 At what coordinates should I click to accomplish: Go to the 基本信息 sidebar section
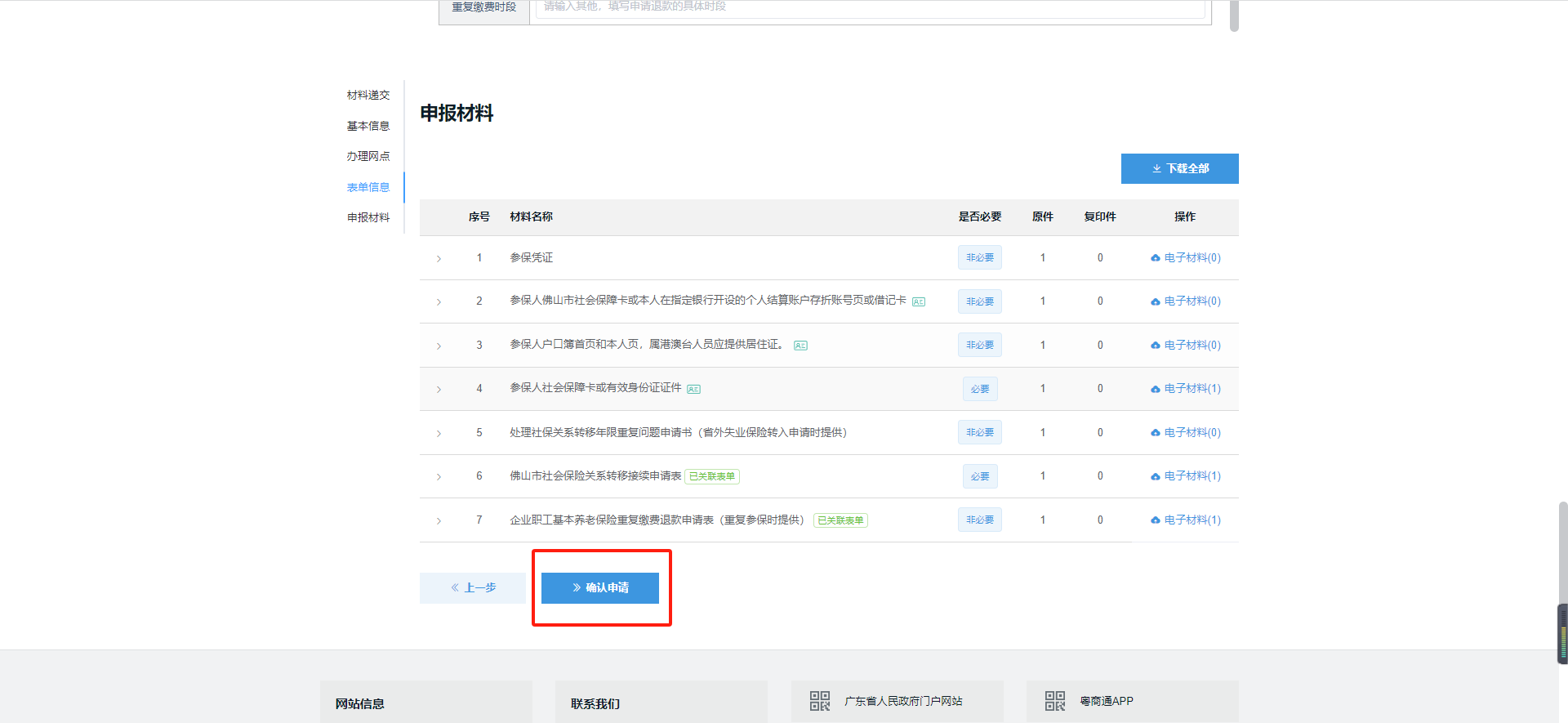coord(368,126)
